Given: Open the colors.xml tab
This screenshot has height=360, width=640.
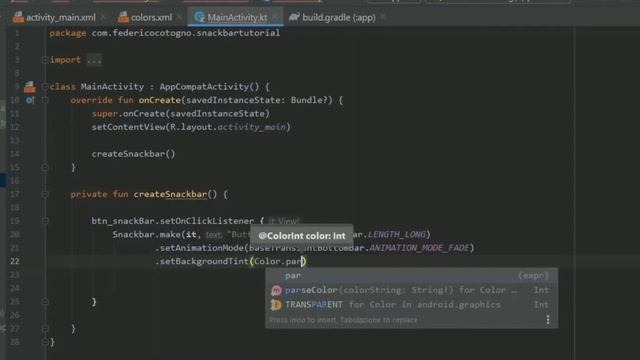Looking at the screenshot, I should tap(151, 18).
